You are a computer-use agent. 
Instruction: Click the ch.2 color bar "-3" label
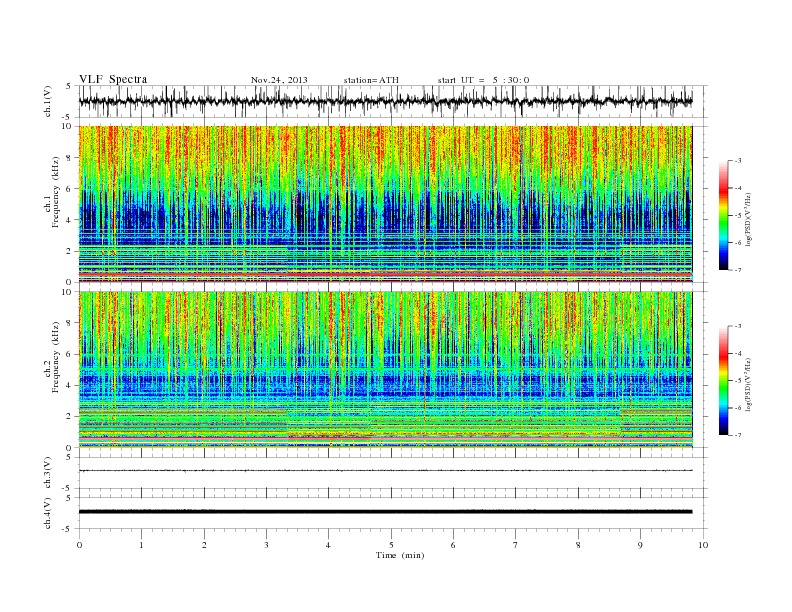point(738,326)
